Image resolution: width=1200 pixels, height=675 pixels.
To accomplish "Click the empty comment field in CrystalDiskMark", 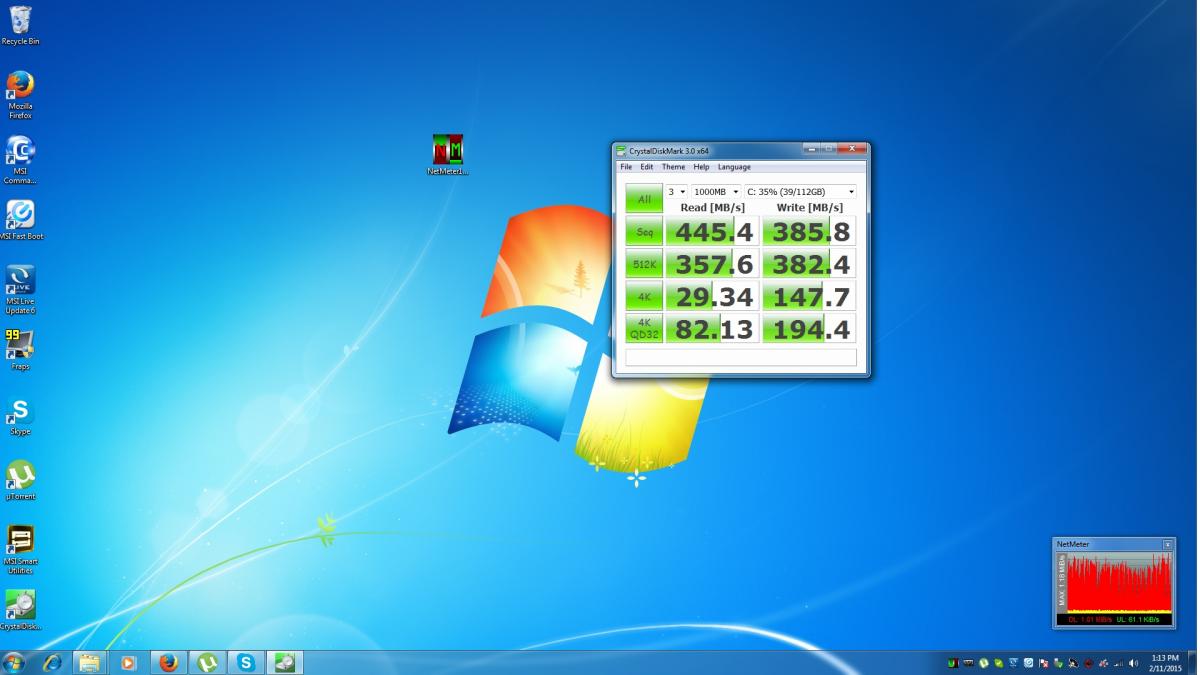I will (x=741, y=357).
